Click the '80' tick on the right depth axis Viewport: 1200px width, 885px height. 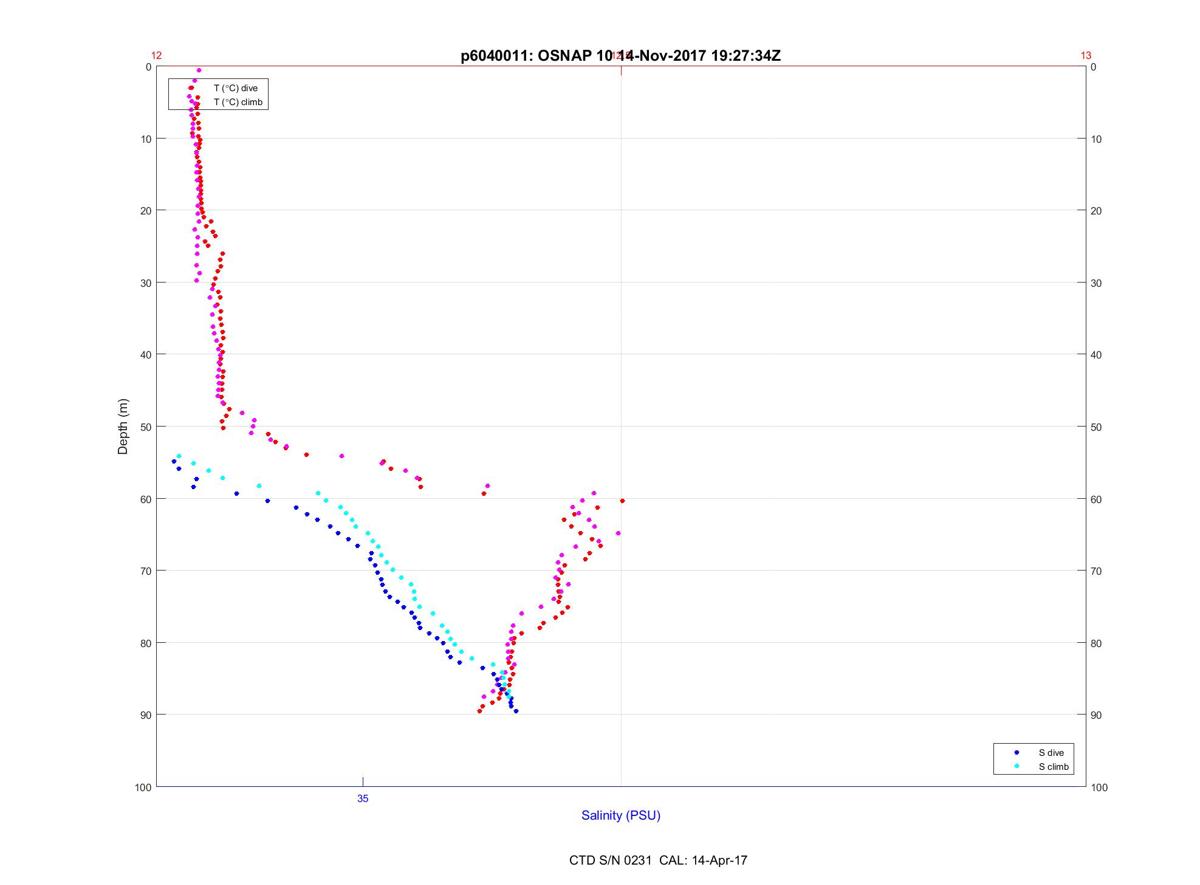point(1097,643)
